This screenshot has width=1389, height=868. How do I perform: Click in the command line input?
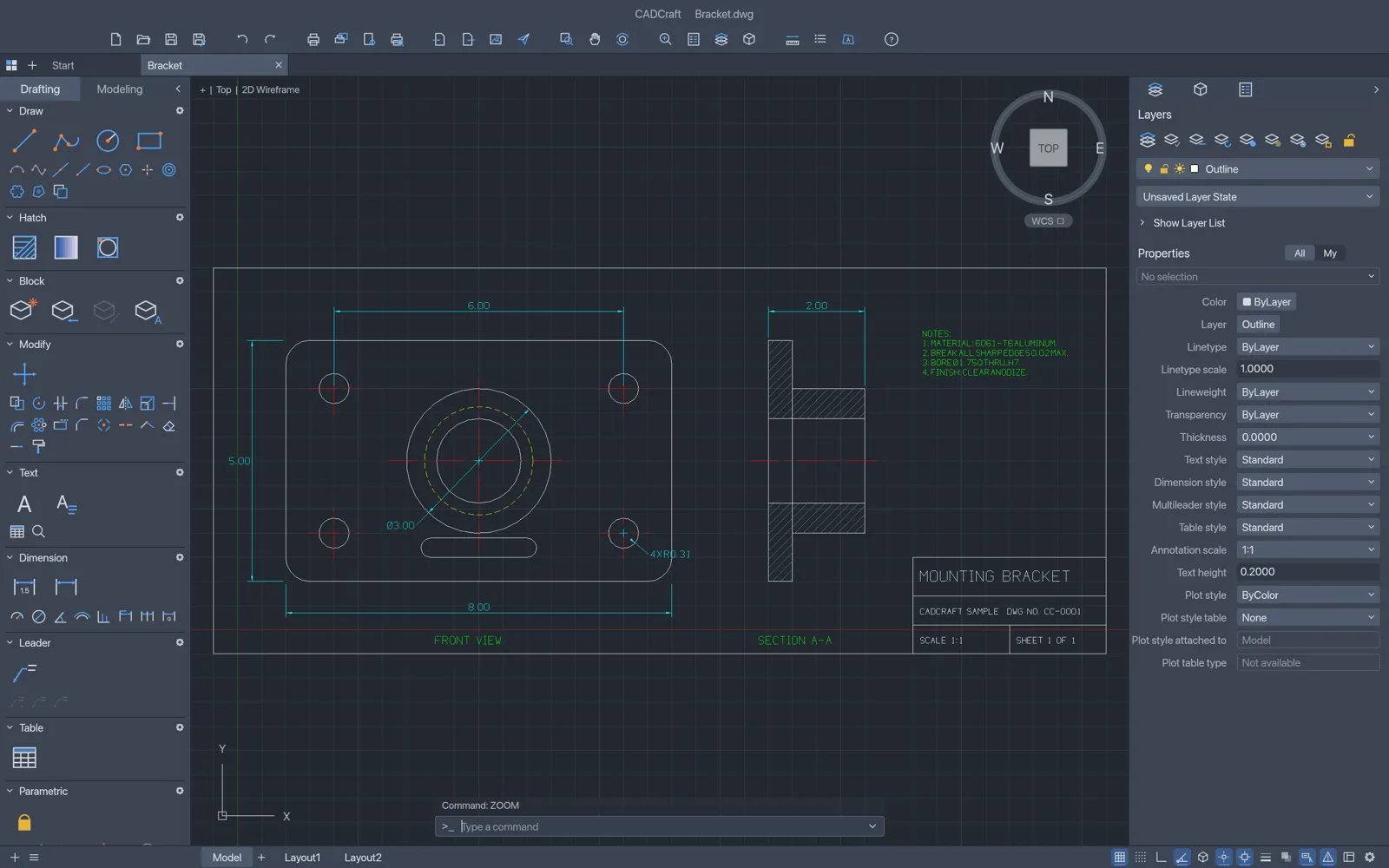click(x=660, y=826)
